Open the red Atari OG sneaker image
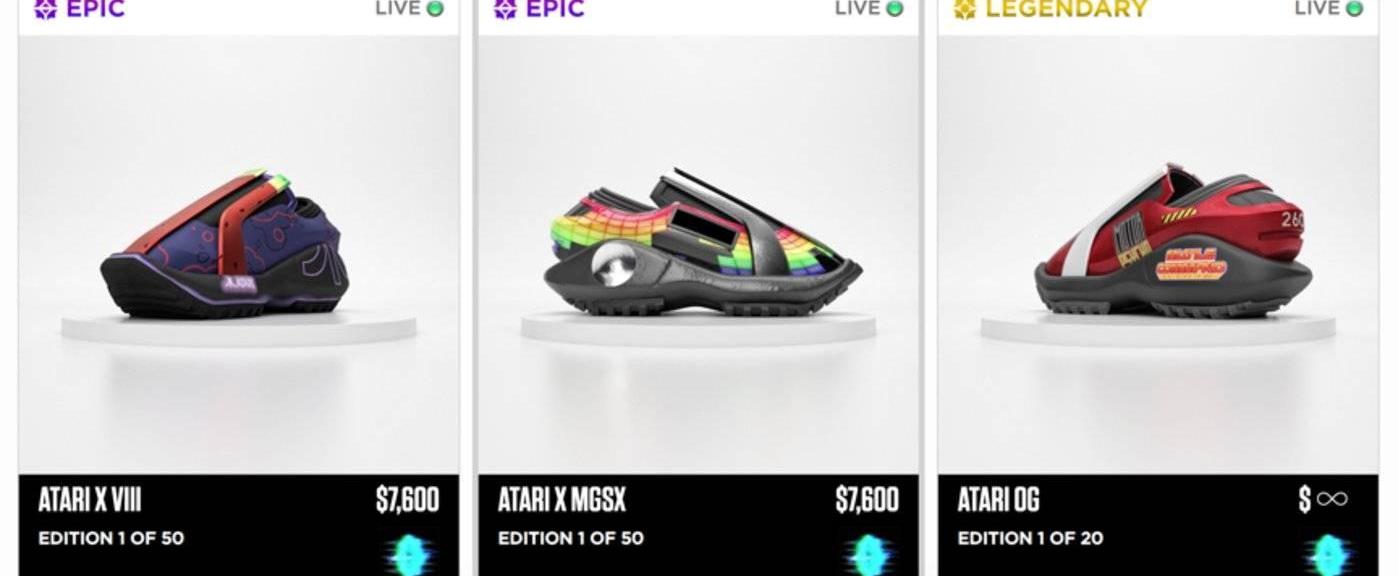 1172,242
